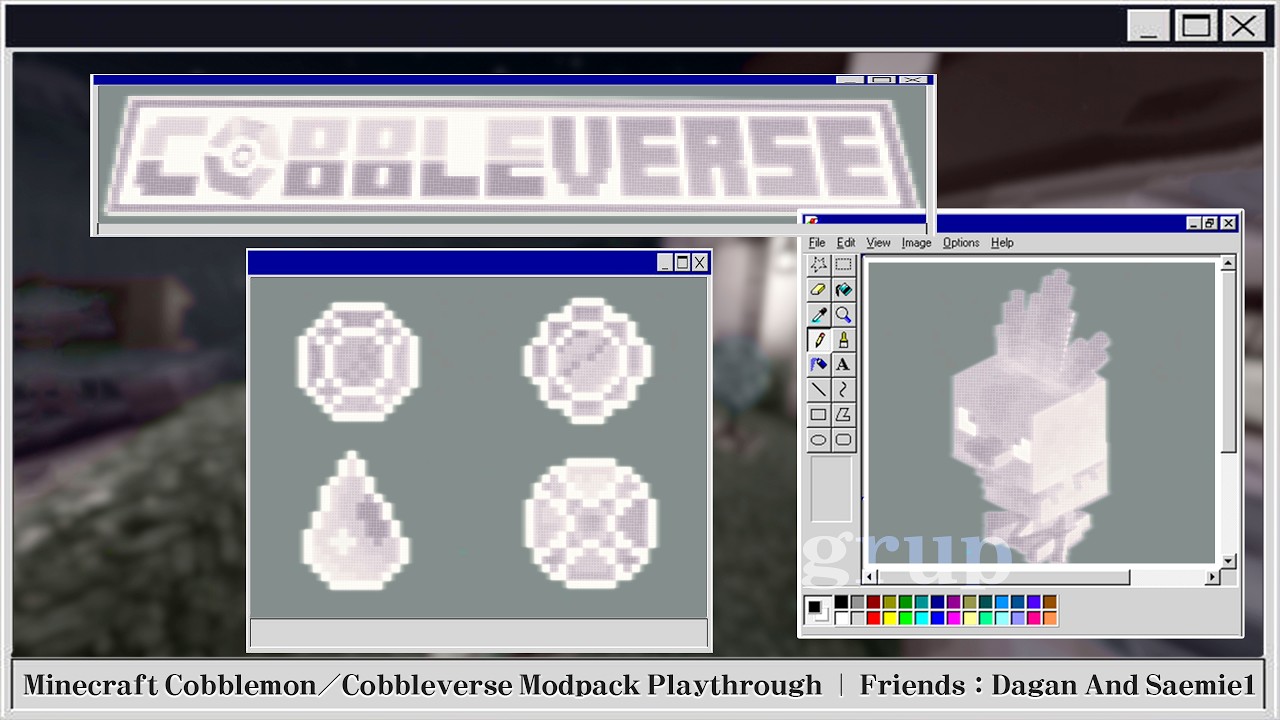Pick the Eraser tool in Paint
1280x720 pixels.
819,290
